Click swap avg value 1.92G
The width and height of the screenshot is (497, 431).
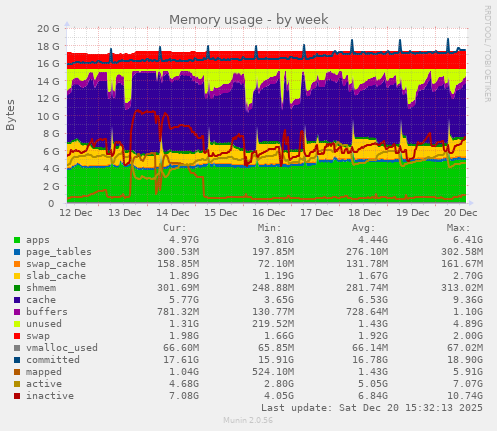(x=373, y=336)
